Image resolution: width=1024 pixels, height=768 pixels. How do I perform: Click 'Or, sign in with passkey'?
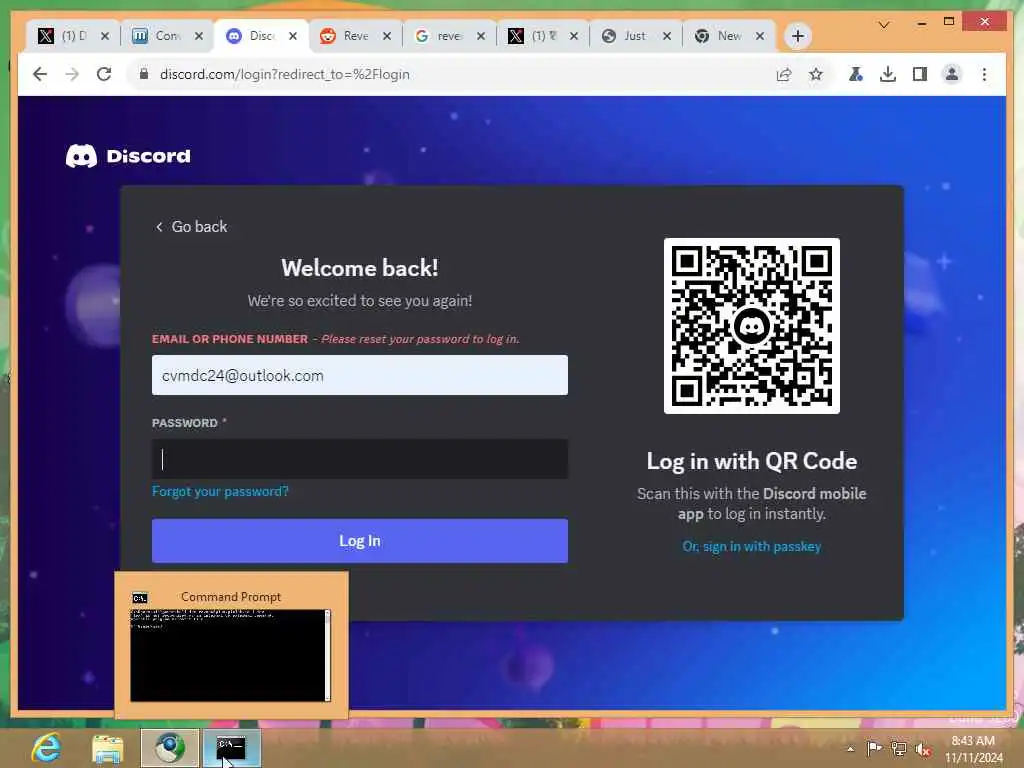[x=752, y=547]
